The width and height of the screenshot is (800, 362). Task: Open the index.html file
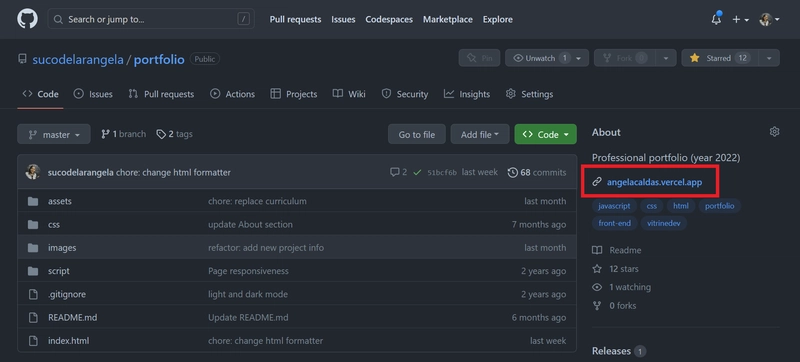(x=68, y=341)
